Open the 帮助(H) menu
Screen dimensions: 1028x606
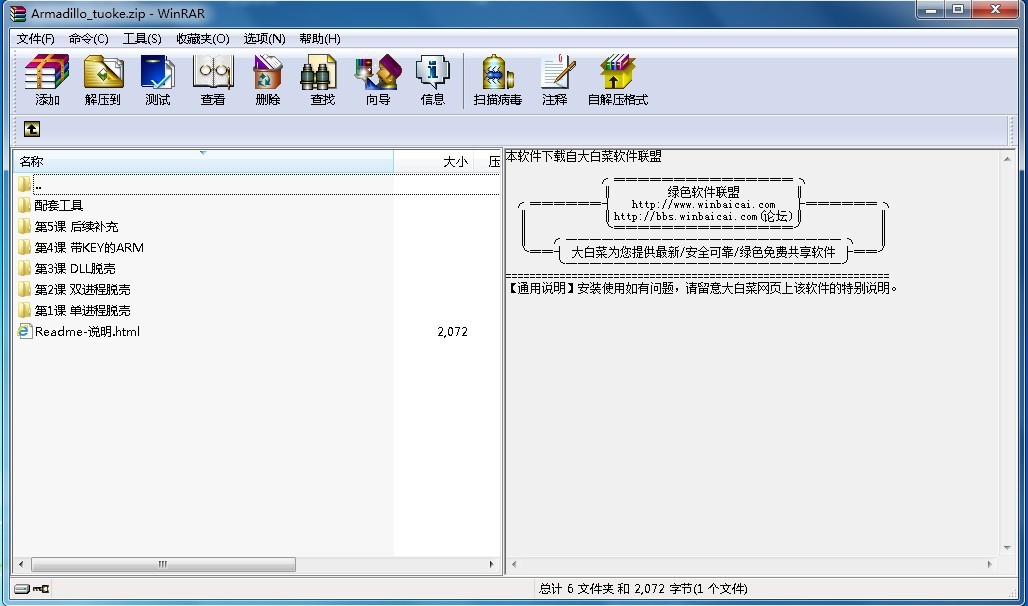[x=319, y=38]
